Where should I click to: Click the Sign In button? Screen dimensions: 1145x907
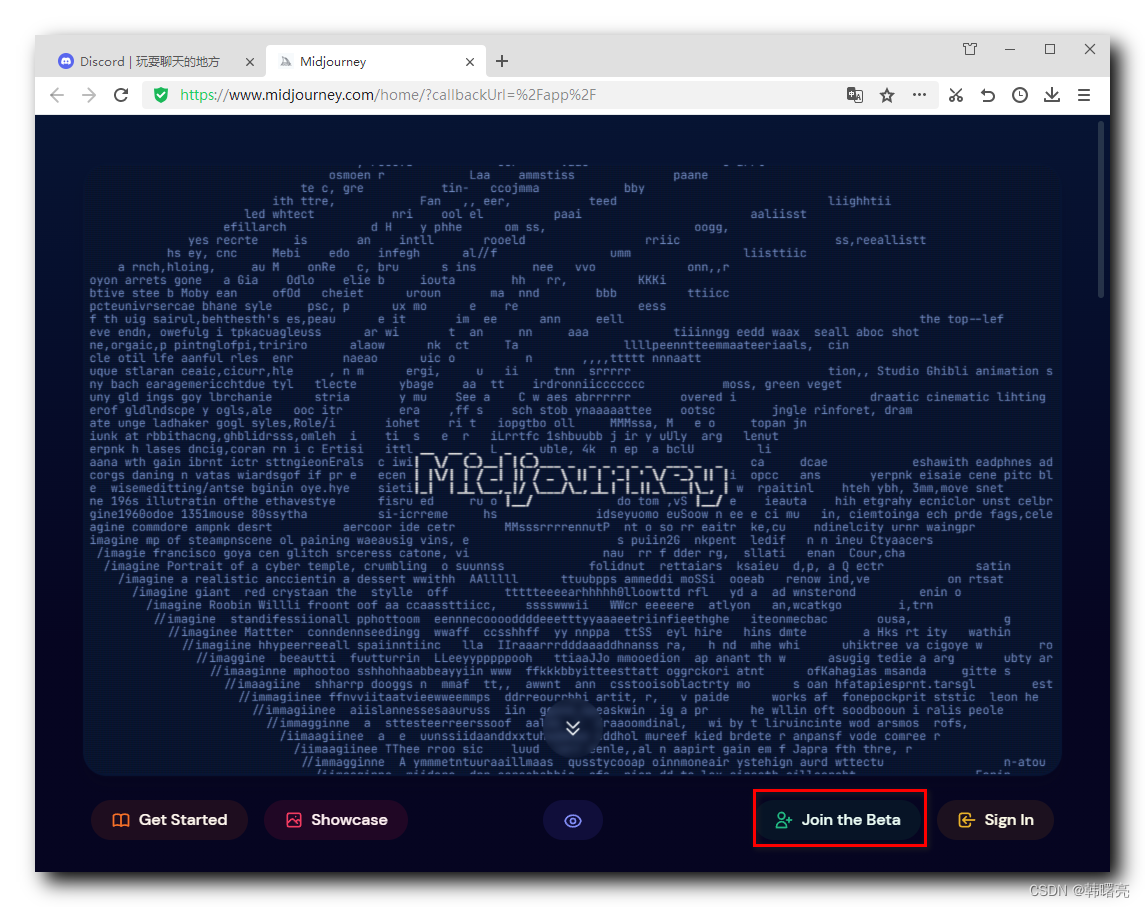[x=995, y=820]
